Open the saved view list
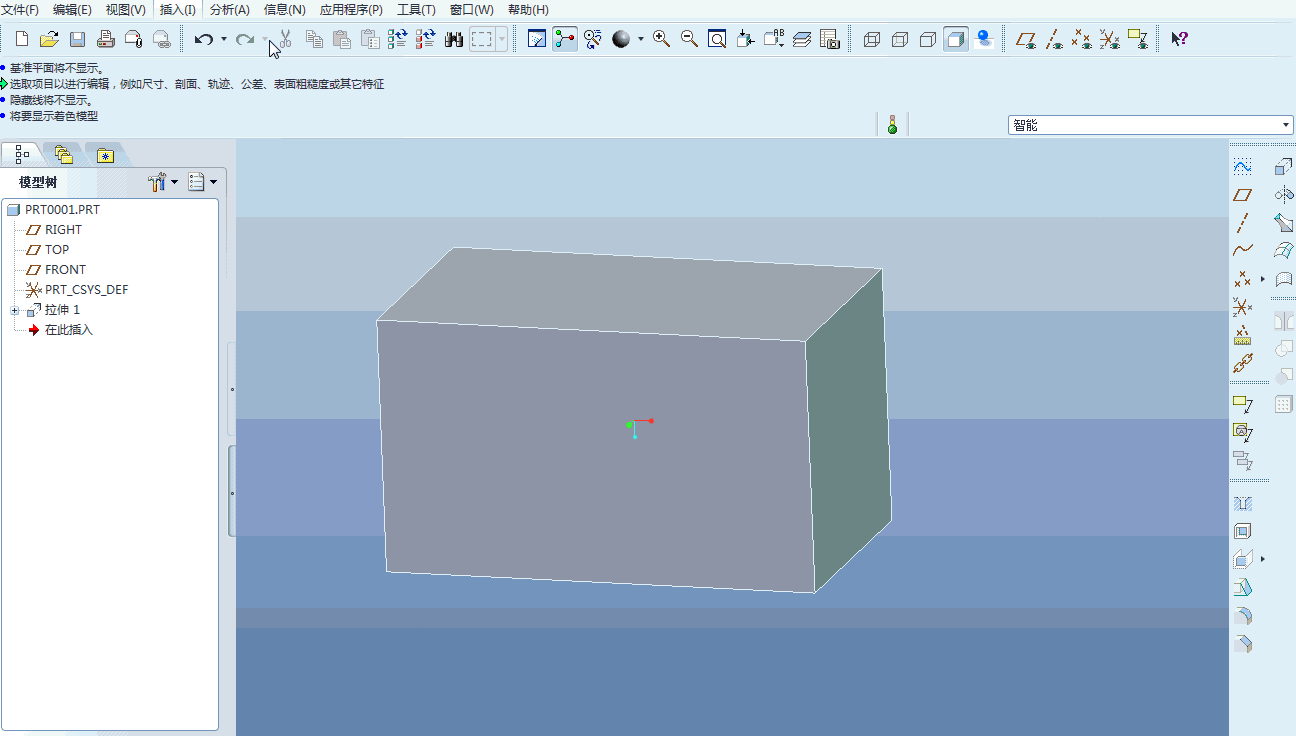The width and height of the screenshot is (1296, 736). (773, 39)
